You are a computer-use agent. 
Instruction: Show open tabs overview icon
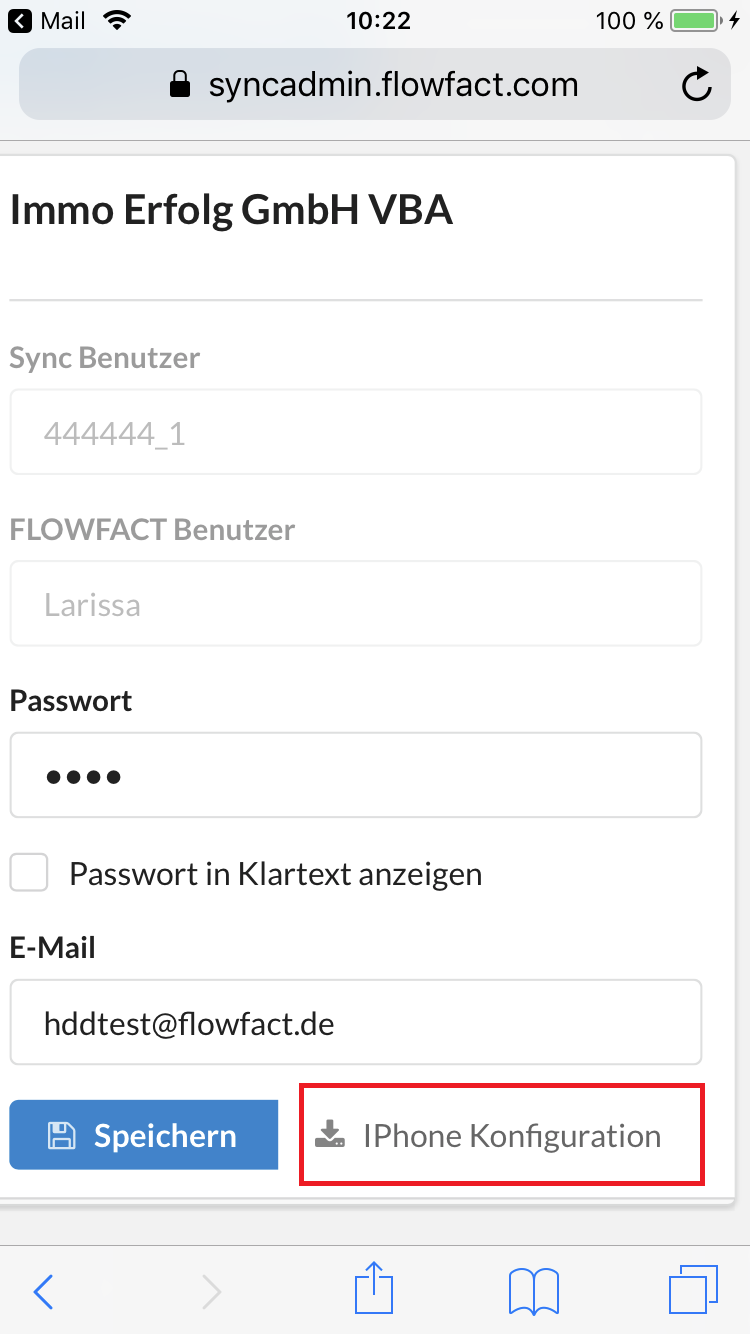tap(693, 1290)
